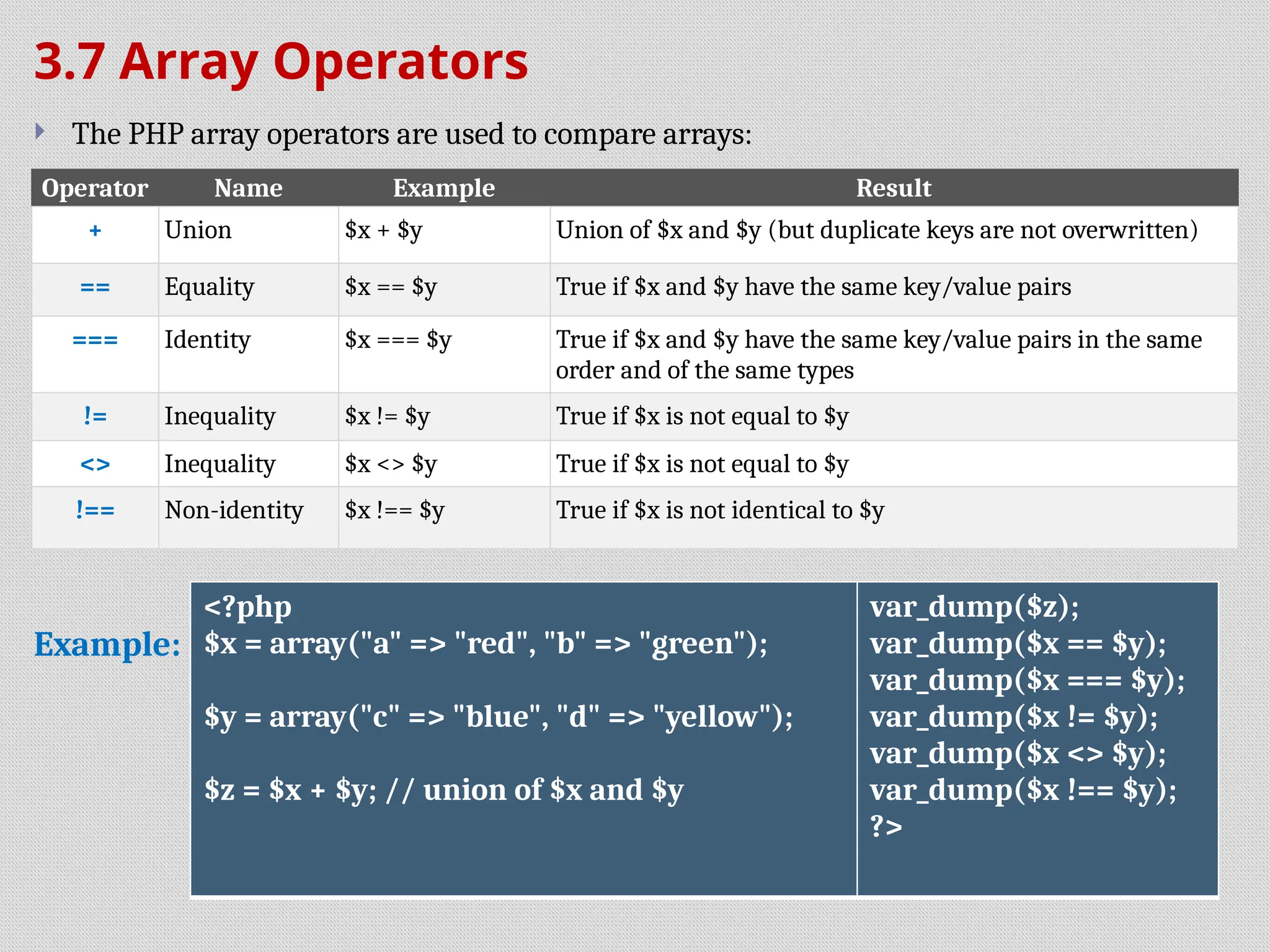Click the var_dump($z); line
Viewport: 1270px width, 952px height.
coord(974,607)
